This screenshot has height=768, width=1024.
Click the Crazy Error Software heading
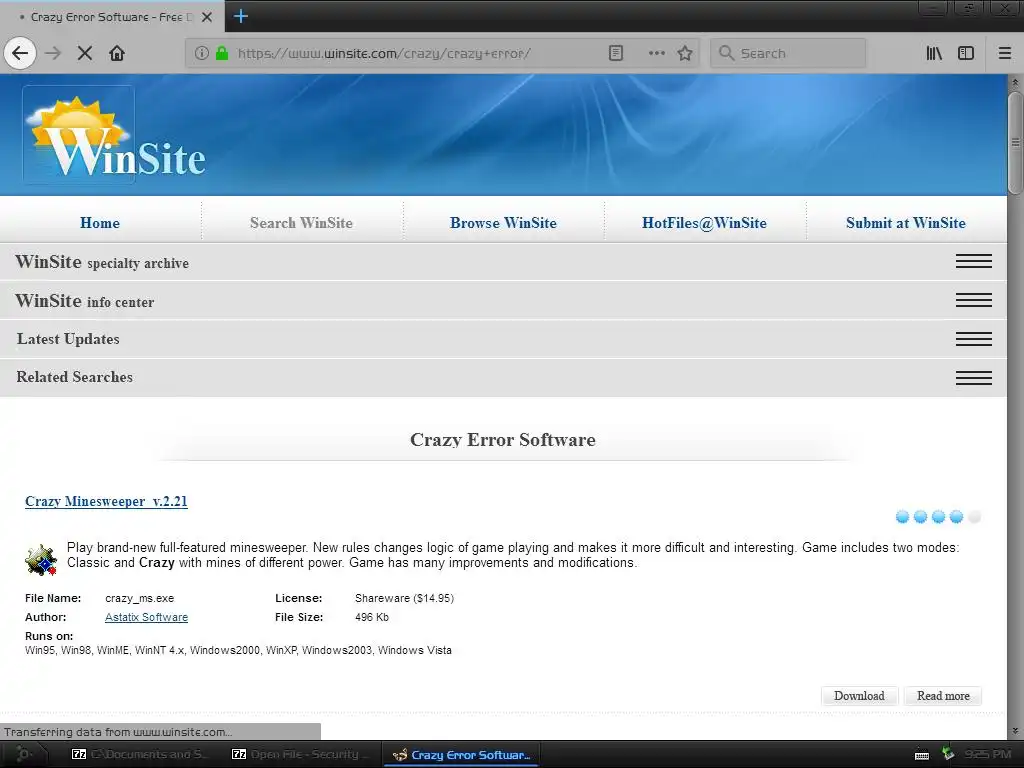[503, 440]
